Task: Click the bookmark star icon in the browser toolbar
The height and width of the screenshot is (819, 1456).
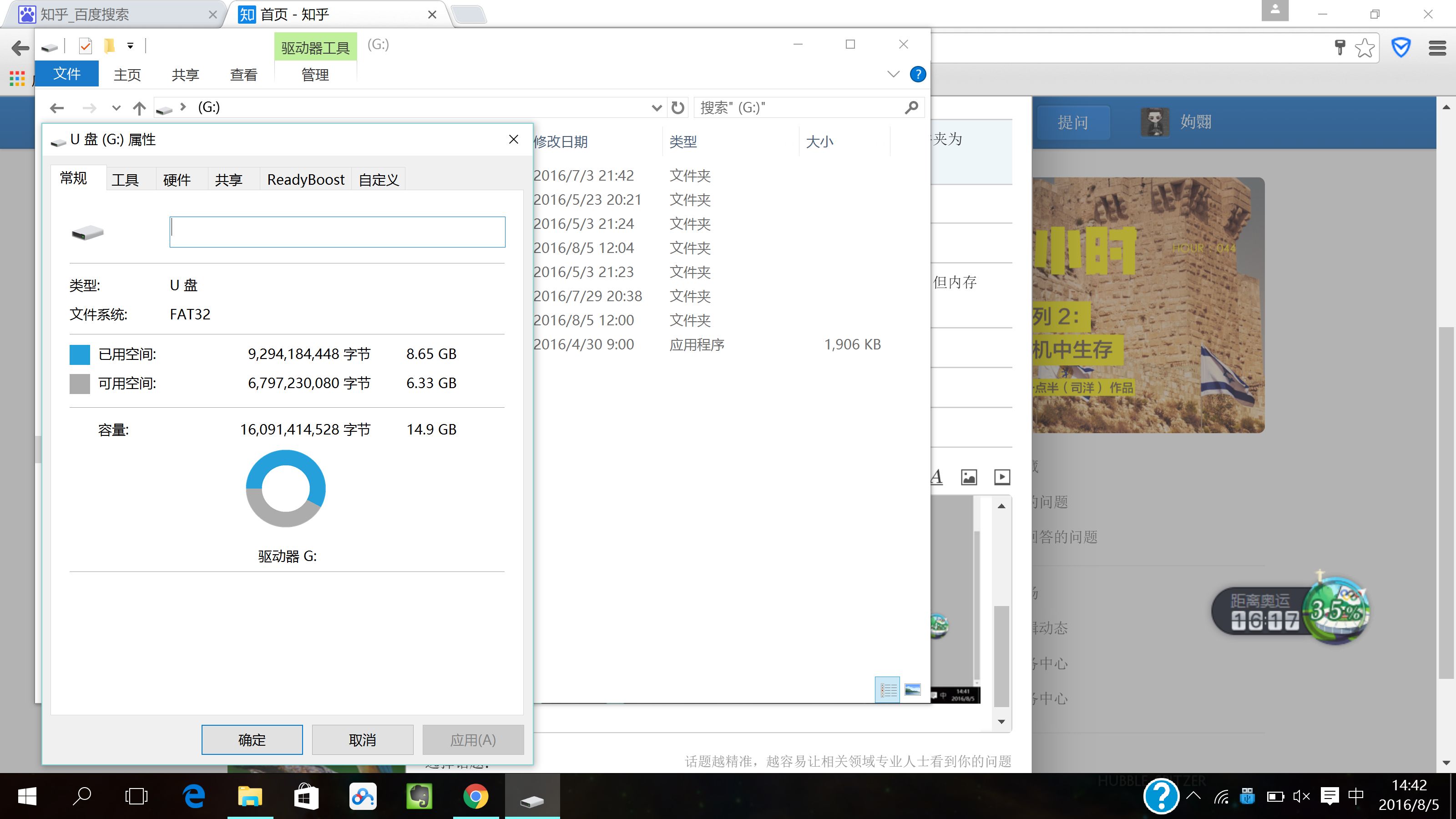Action: (x=1365, y=47)
